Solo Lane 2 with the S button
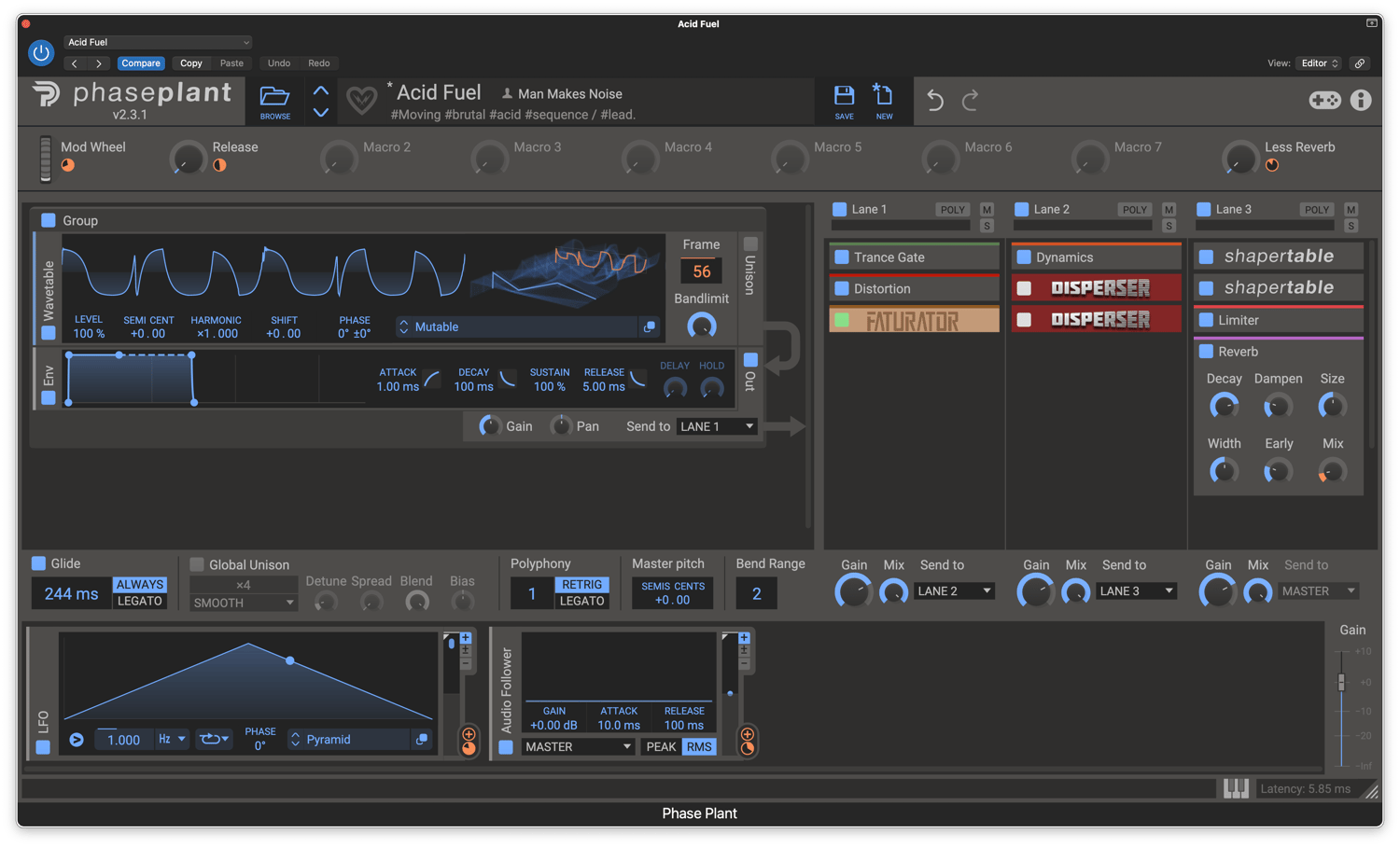 click(1169, 226)
